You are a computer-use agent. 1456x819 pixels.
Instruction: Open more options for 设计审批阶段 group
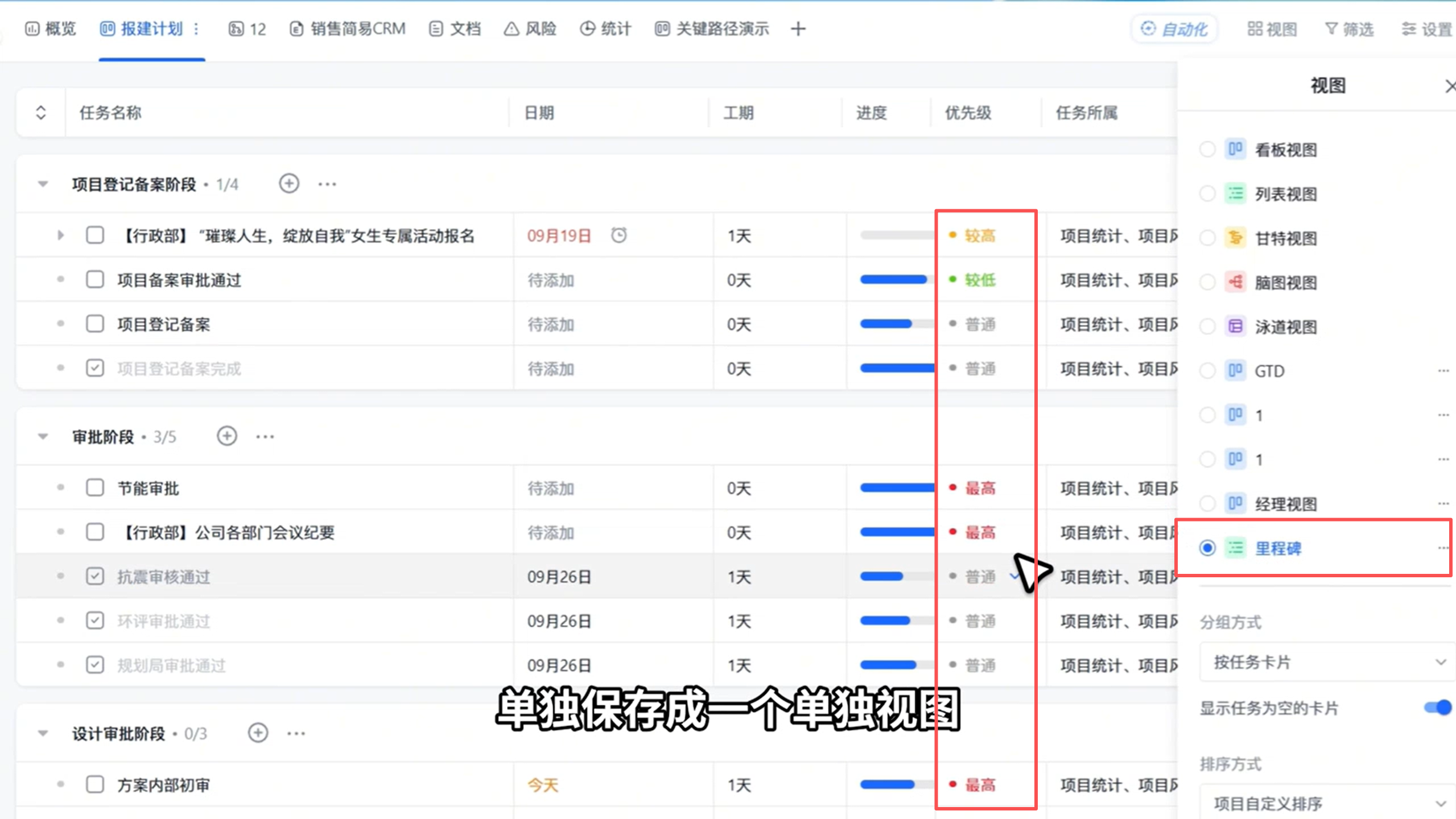tap(296, 733)
